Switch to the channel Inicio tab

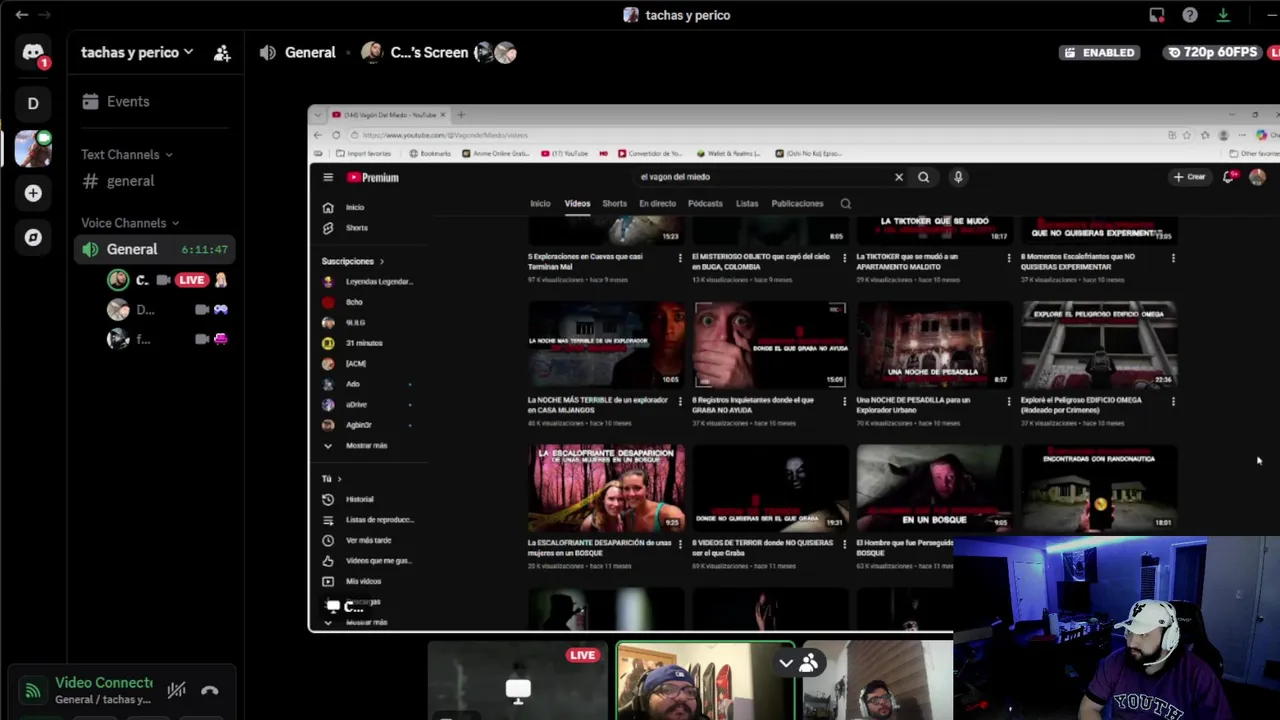coord(540,204)
